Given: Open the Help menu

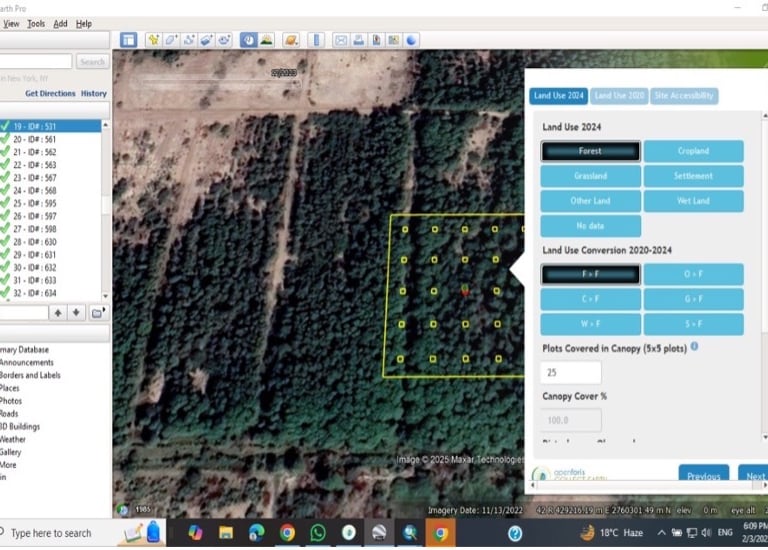Looking at the screenshot, I should point(84,24).
